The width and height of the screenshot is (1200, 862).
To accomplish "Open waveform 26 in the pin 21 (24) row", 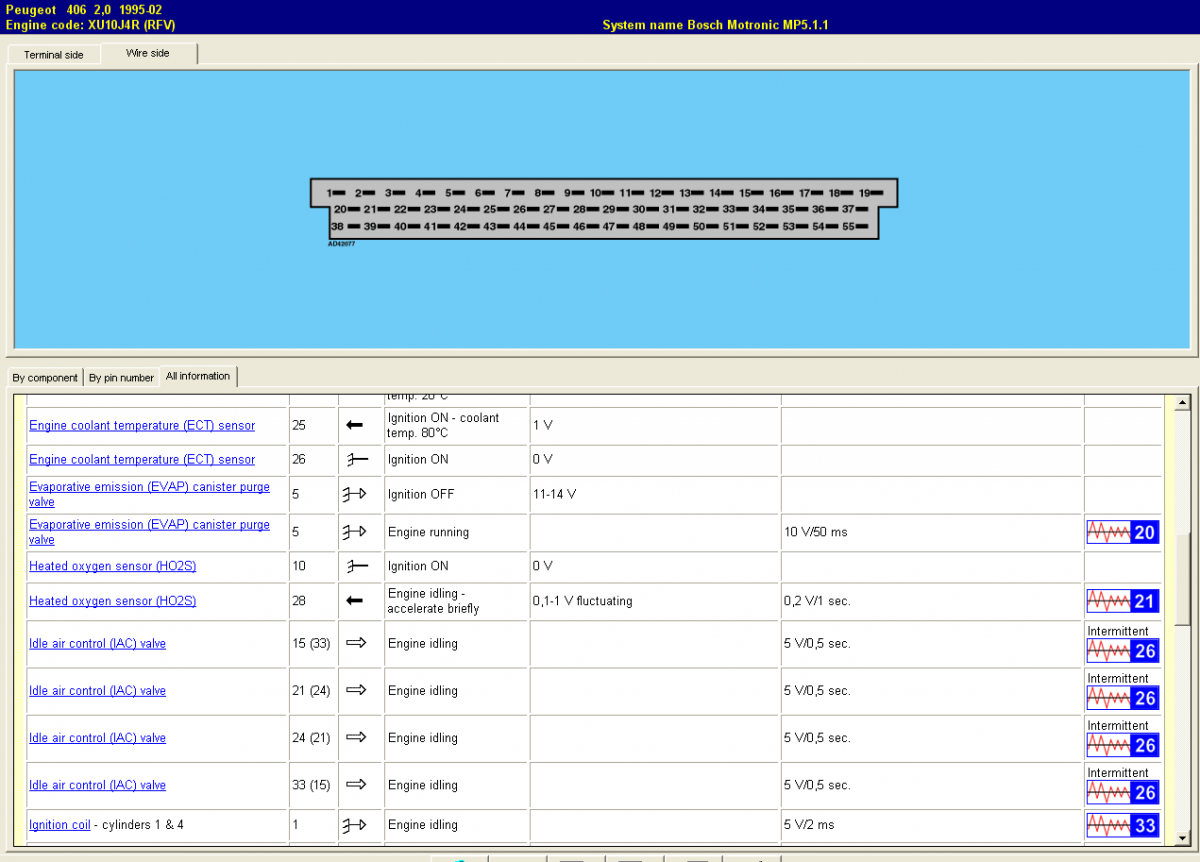I will 1122,698.
